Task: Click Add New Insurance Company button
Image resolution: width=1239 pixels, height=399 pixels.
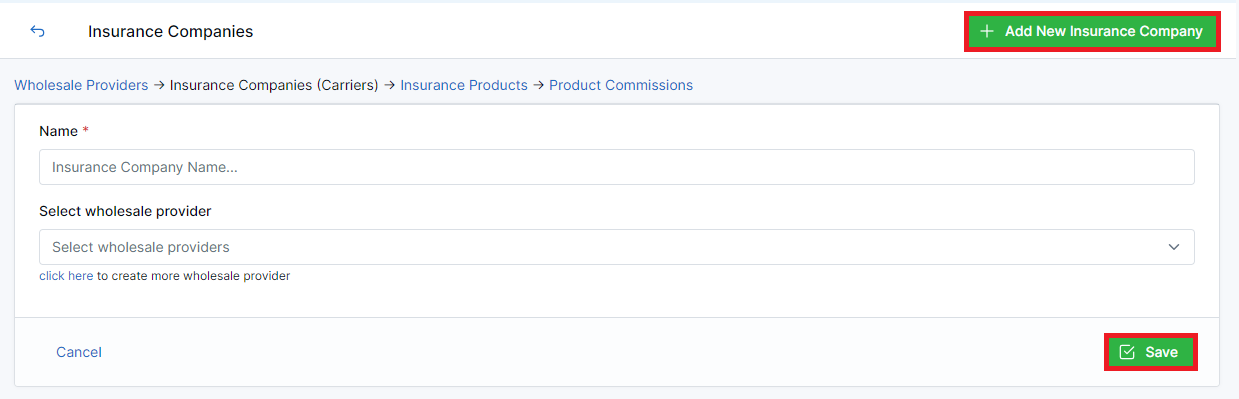Action: (1092, 31)
